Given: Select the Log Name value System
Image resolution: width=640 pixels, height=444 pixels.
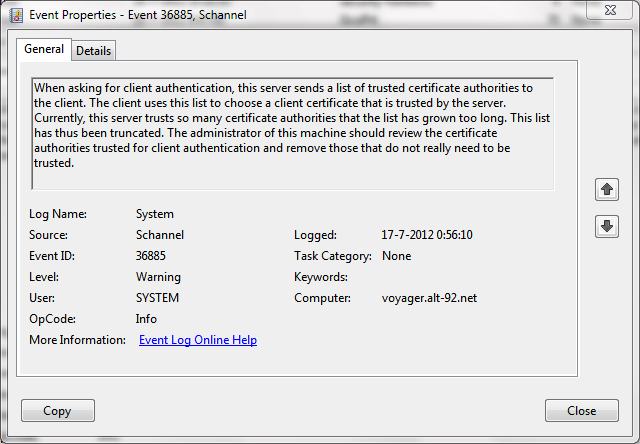Looking at the screenshot, I should [x=155, y=214].
